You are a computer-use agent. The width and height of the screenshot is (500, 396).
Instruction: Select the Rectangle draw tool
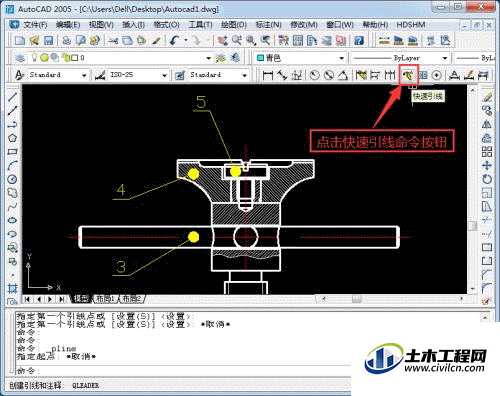pos(12,152)
